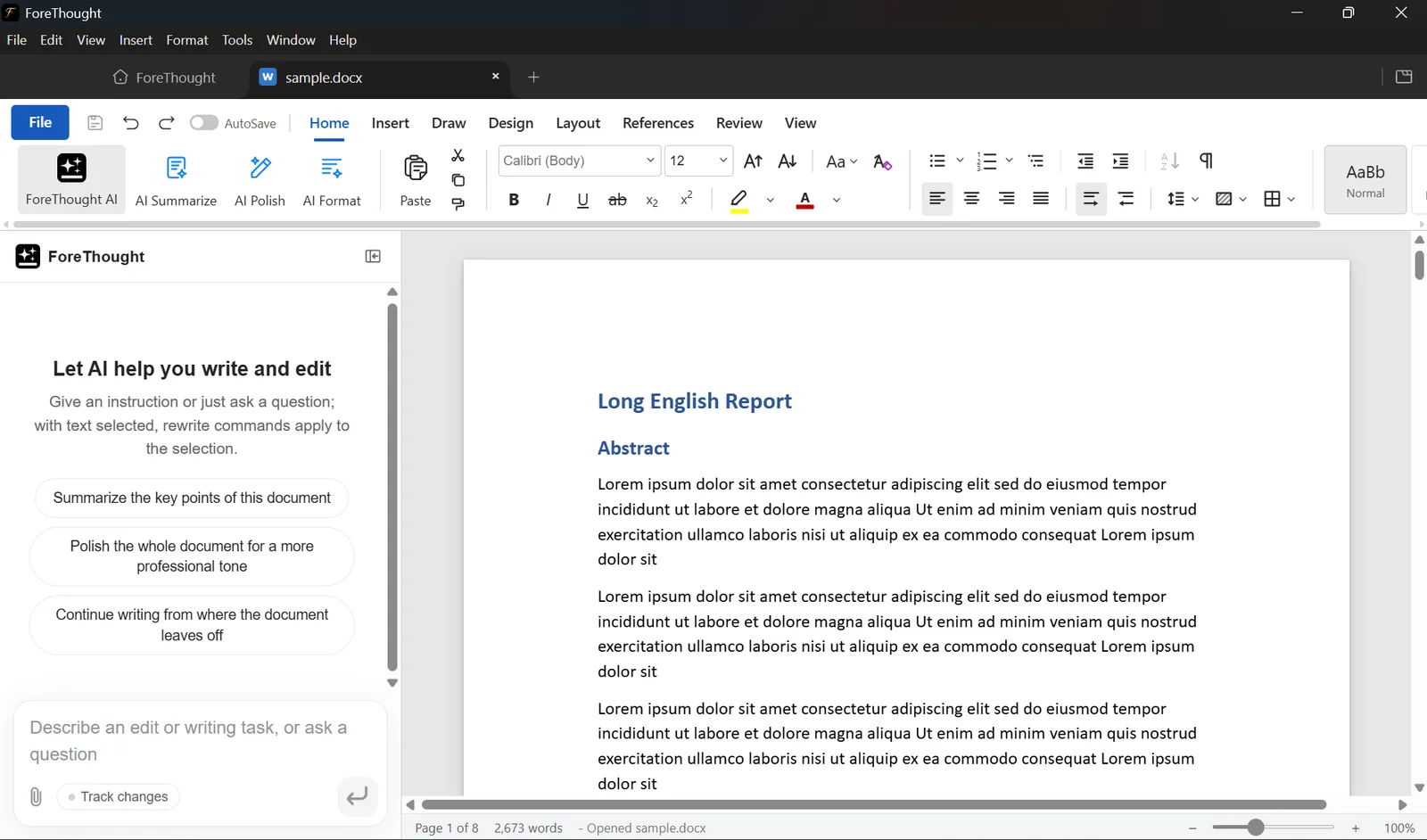
Task: Click the blue File button
Action: [x=40, y=122]
